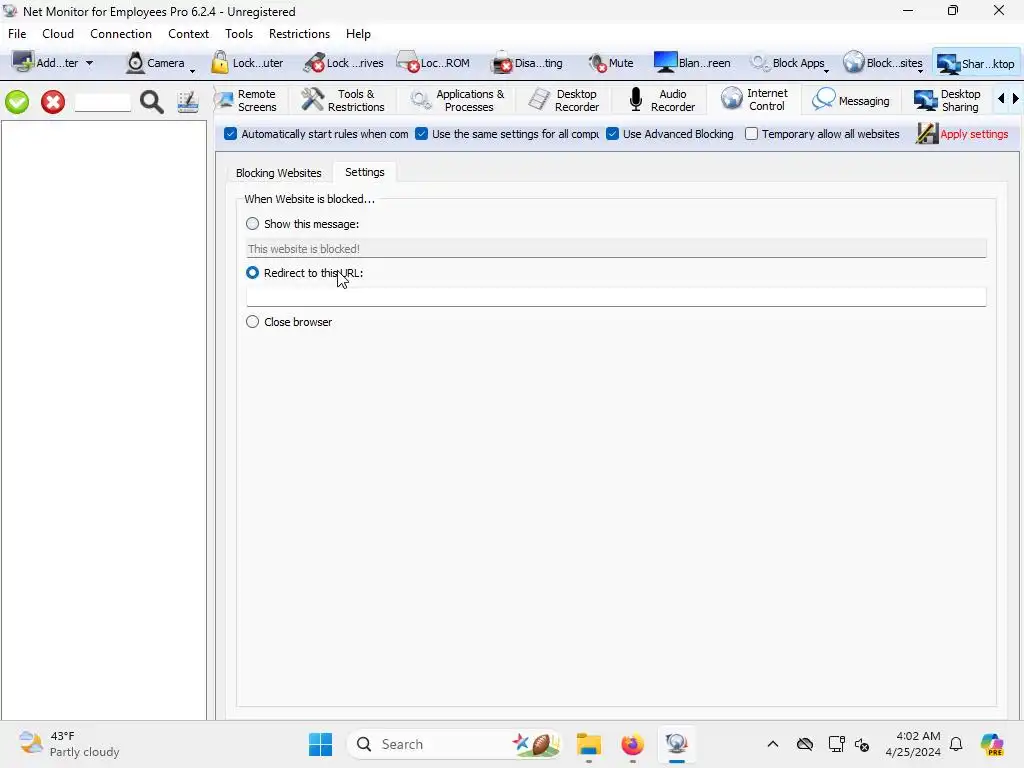Click the Lock CD-ROM icon
The image size is (1024, 768).
tap(408, 63)
